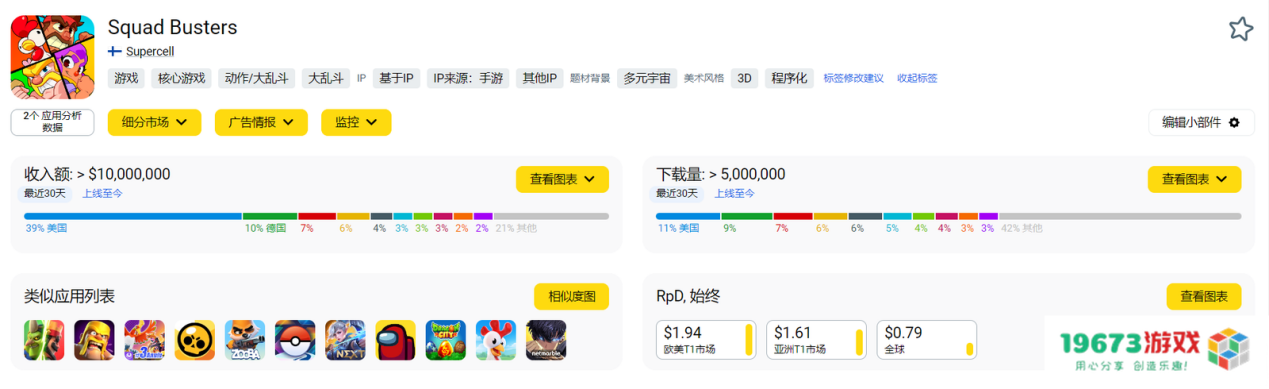Click the gear icon in 编辑小部件

click(x=1234, y=123)
